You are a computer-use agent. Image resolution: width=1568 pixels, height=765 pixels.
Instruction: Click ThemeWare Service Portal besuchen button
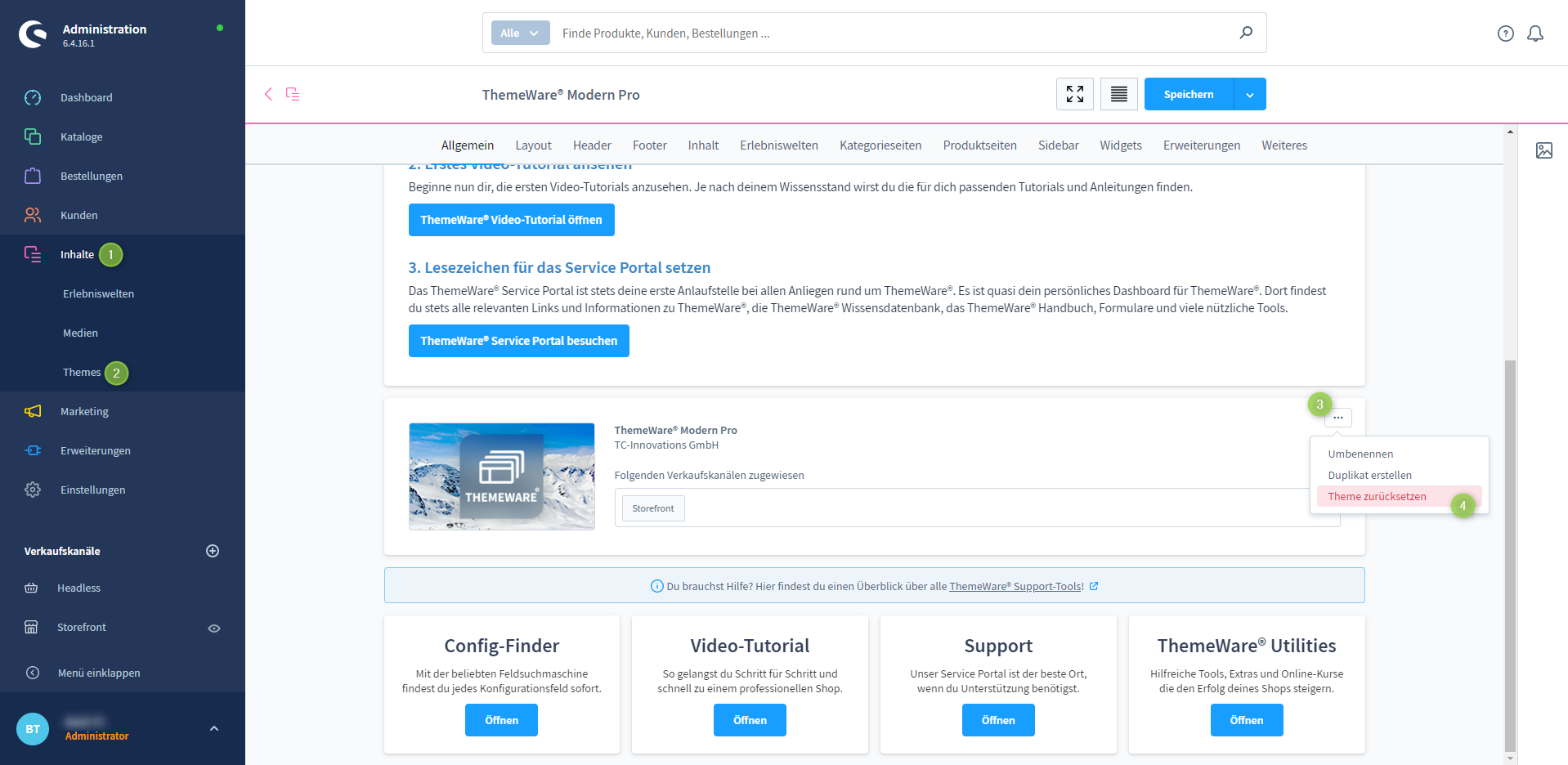tap(519, 341)
